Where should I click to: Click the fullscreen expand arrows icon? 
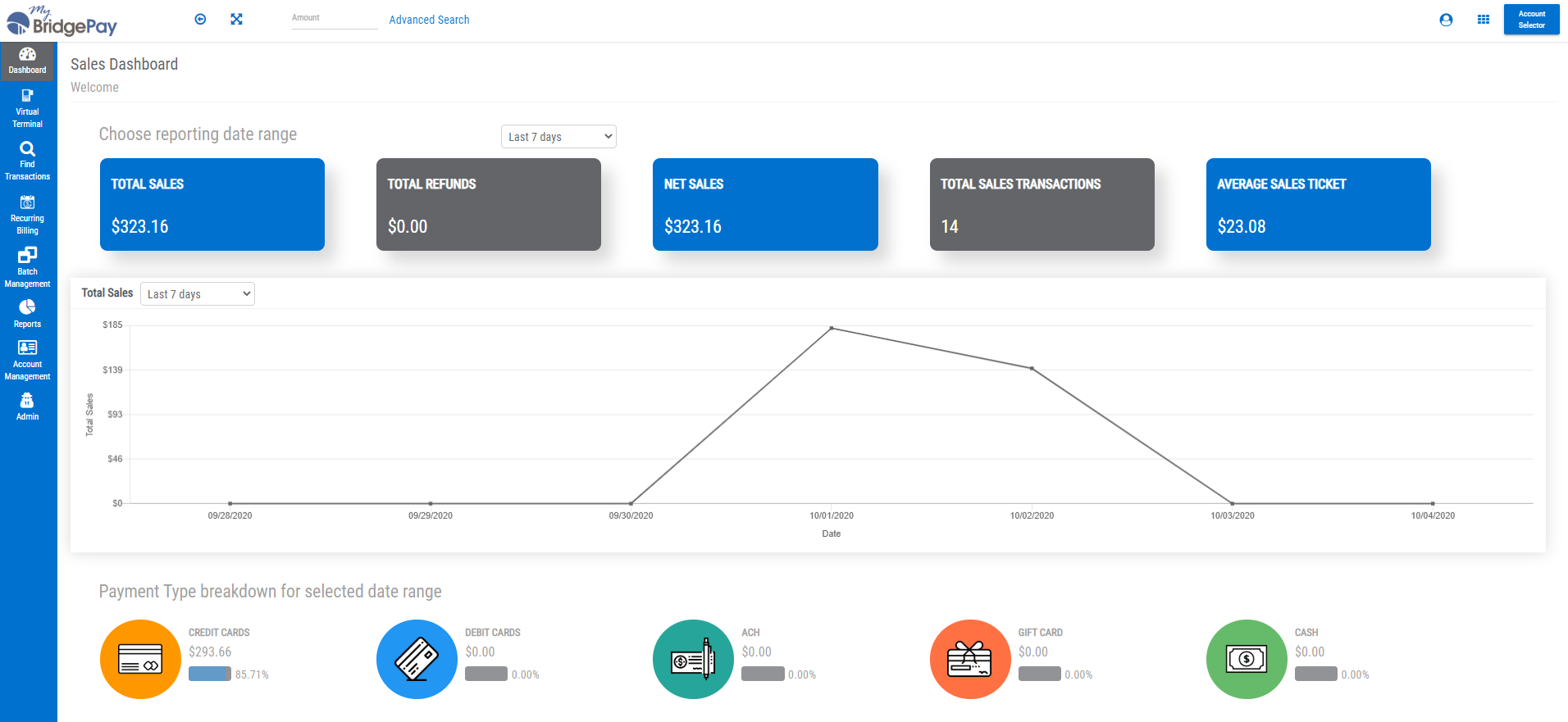pos(236,19)
